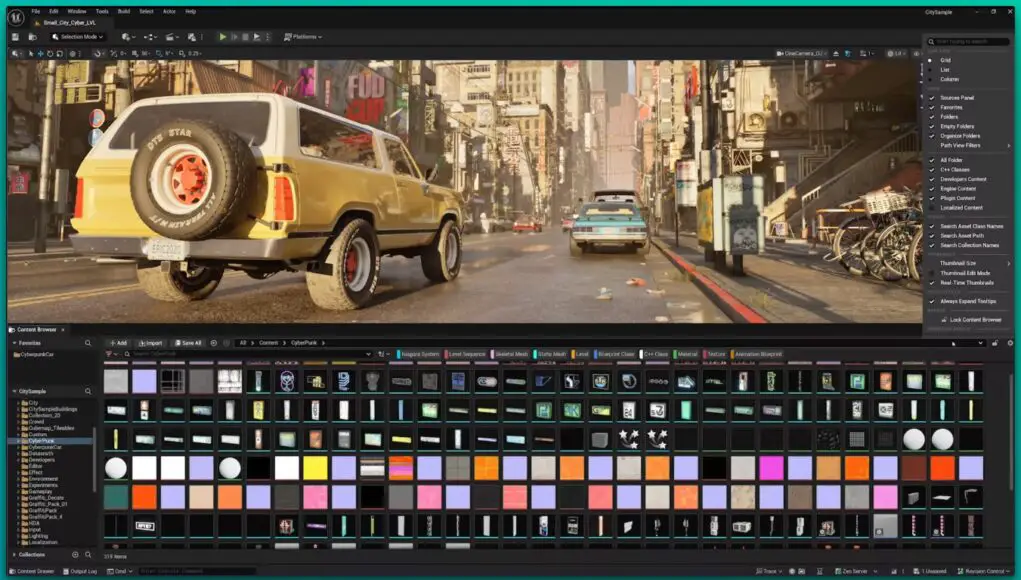Select the viewport transform Move tool
Viewport: 1021px width, 580px height.
pos(41,51)
